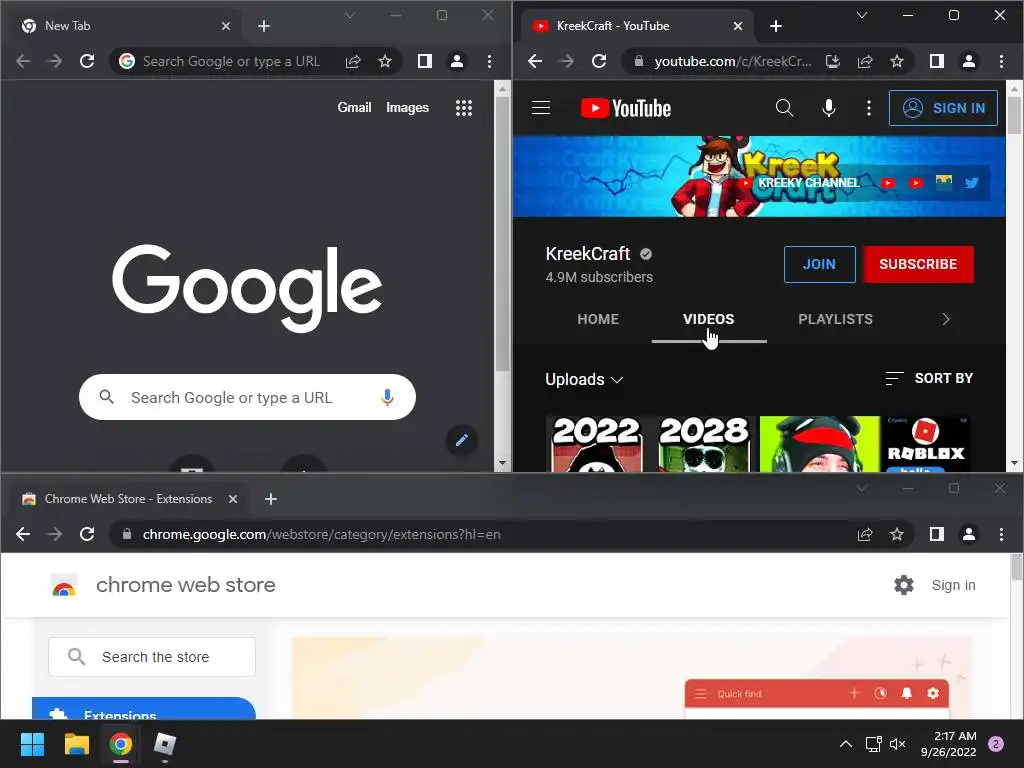Open the Gmail link
The width and height of the screenshot is (1024, 768).
[x=354, y=107]
